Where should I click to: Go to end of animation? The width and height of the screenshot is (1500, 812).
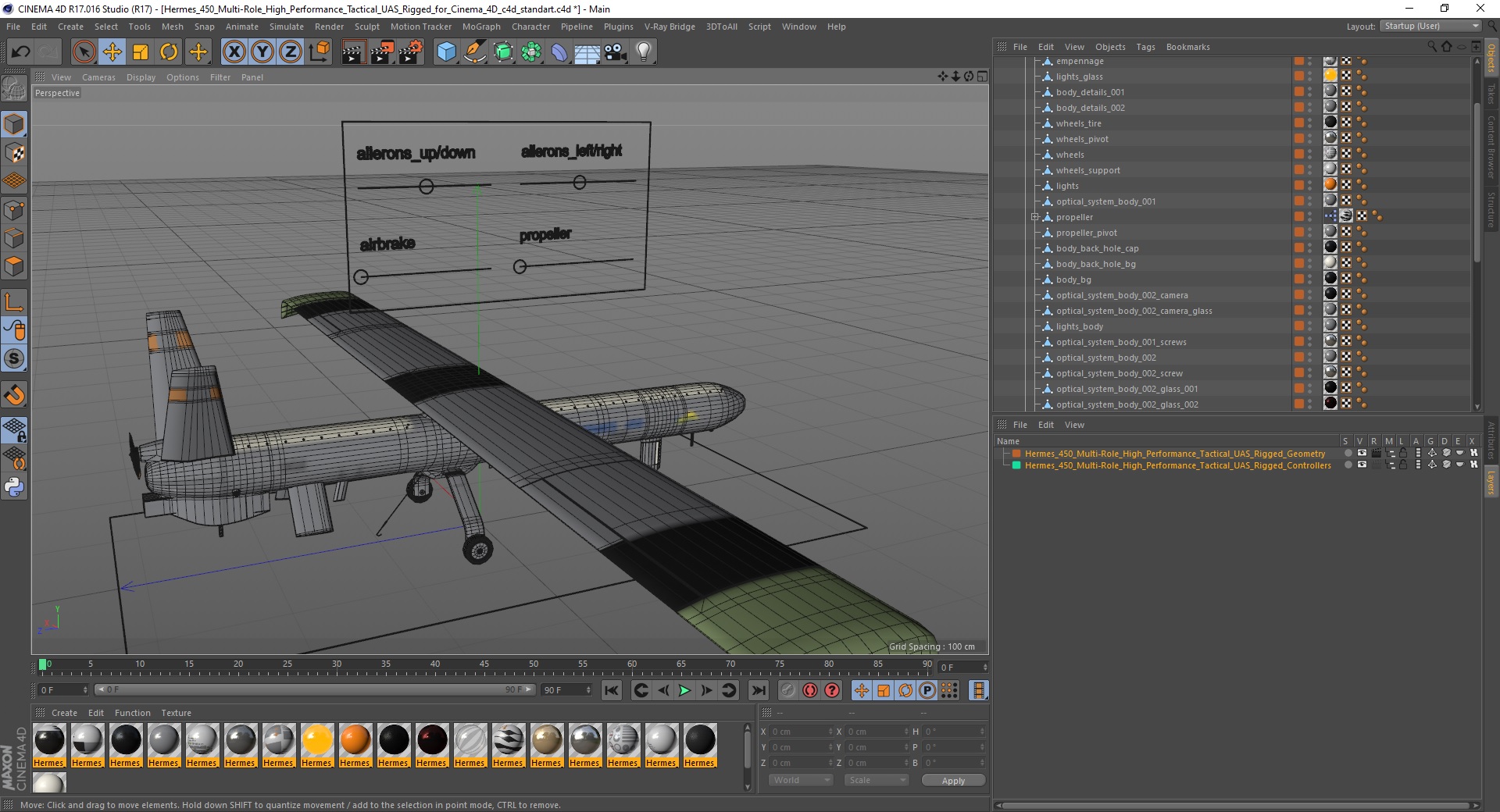click(759, 690)
